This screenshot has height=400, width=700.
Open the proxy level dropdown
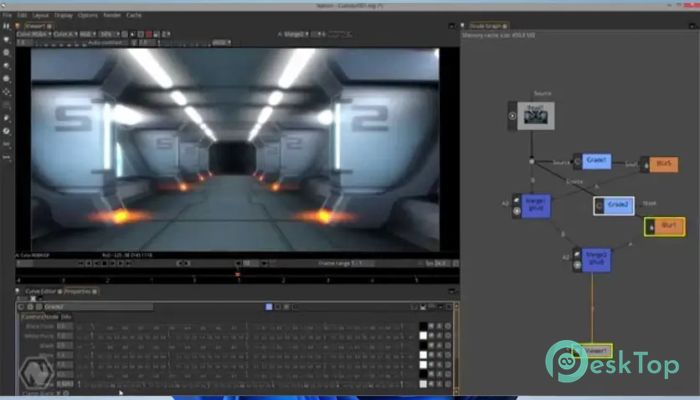(x=166, y=34)
